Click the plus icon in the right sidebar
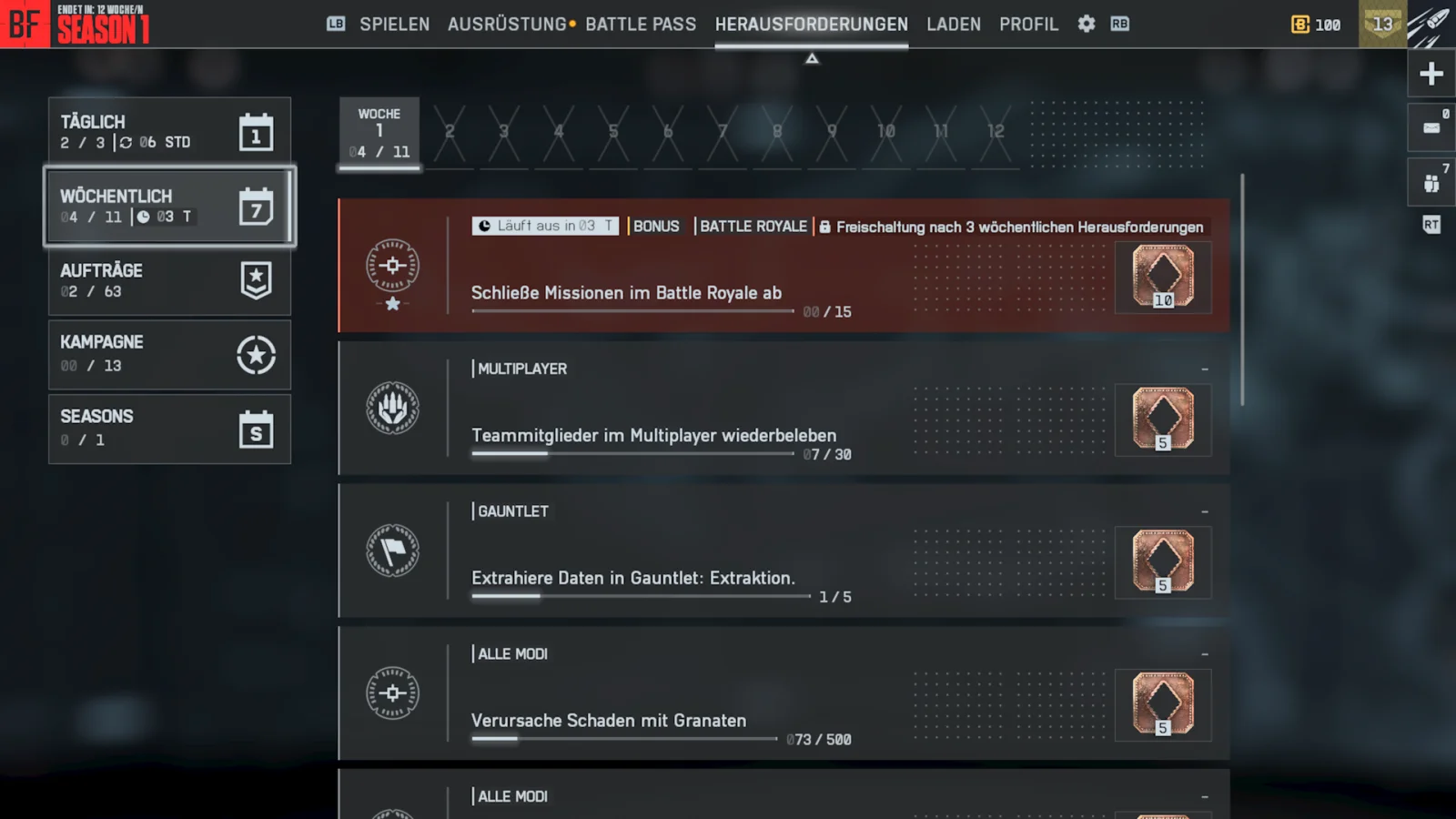 click(x=1431, y=74)
